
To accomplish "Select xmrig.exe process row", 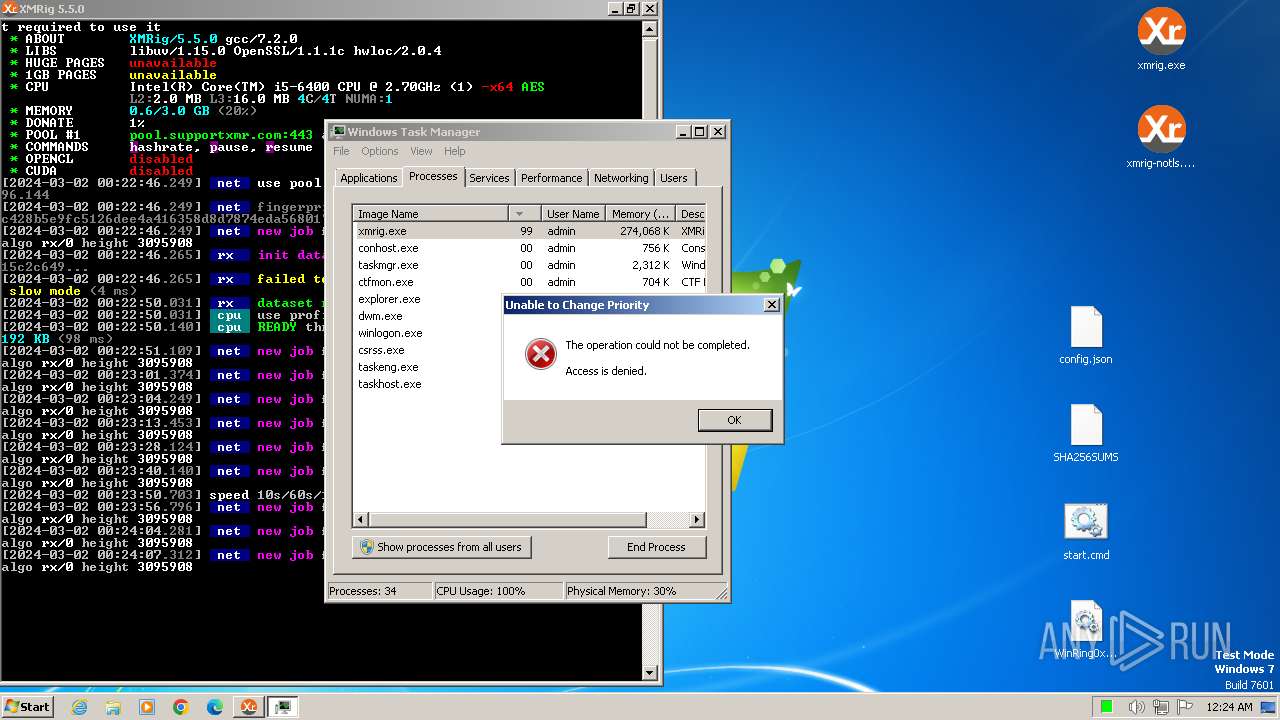I will tap(530, 231).
